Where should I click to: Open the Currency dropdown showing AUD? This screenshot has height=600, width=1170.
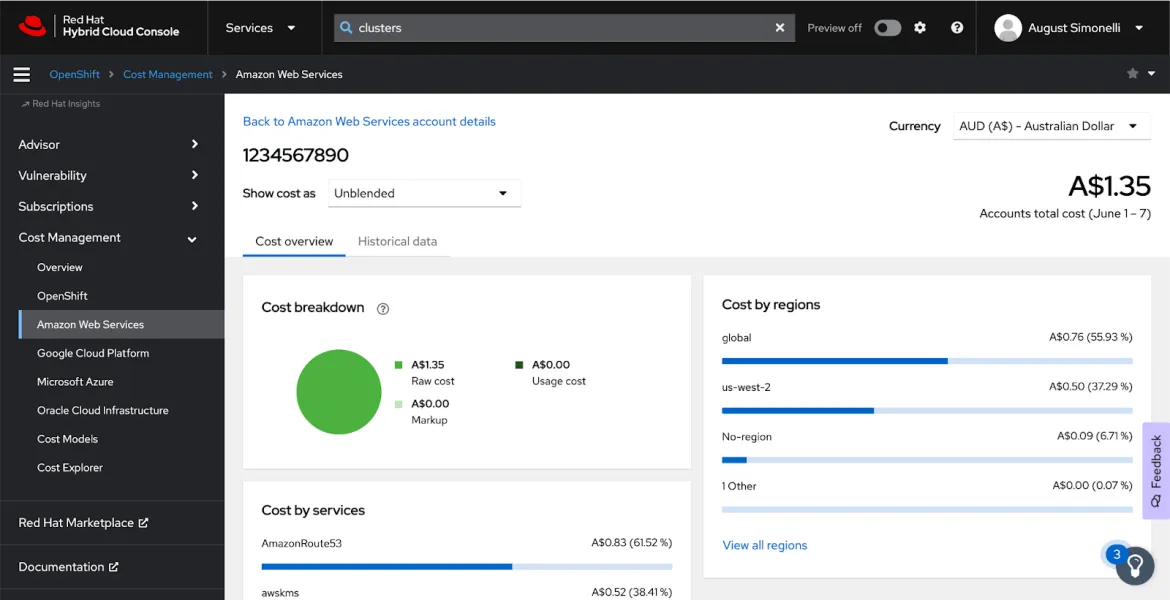1051,126
